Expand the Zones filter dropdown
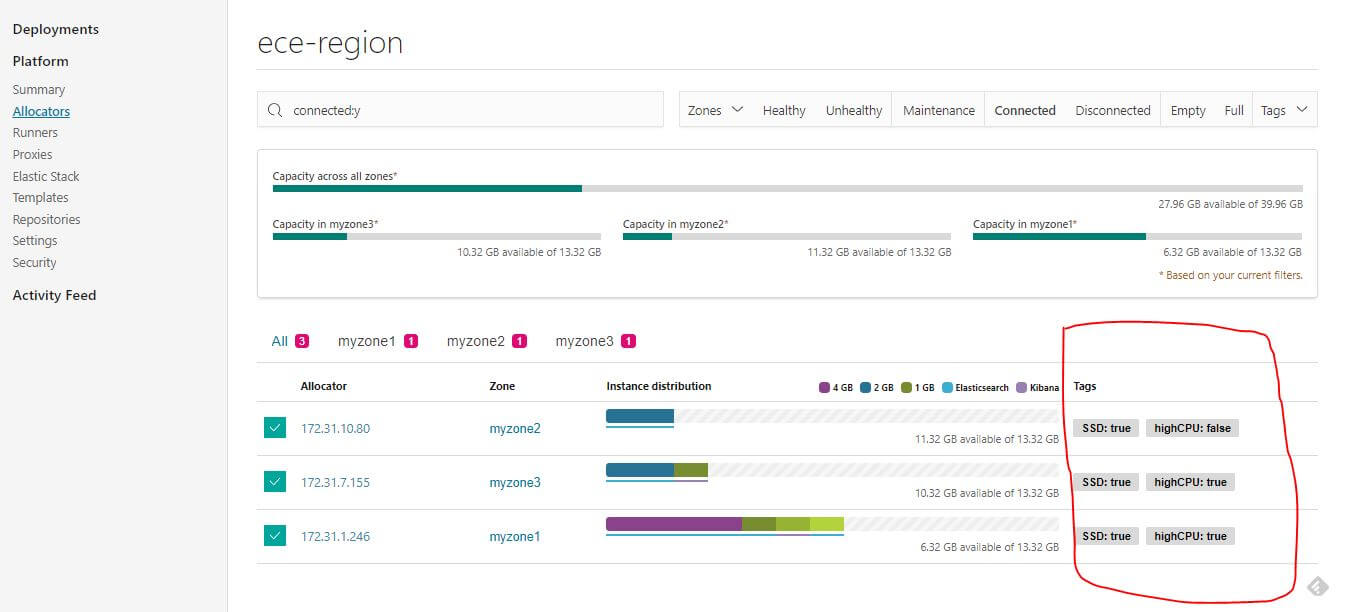This screenshot has width=1346, height=612. click(x=715, y=110)
